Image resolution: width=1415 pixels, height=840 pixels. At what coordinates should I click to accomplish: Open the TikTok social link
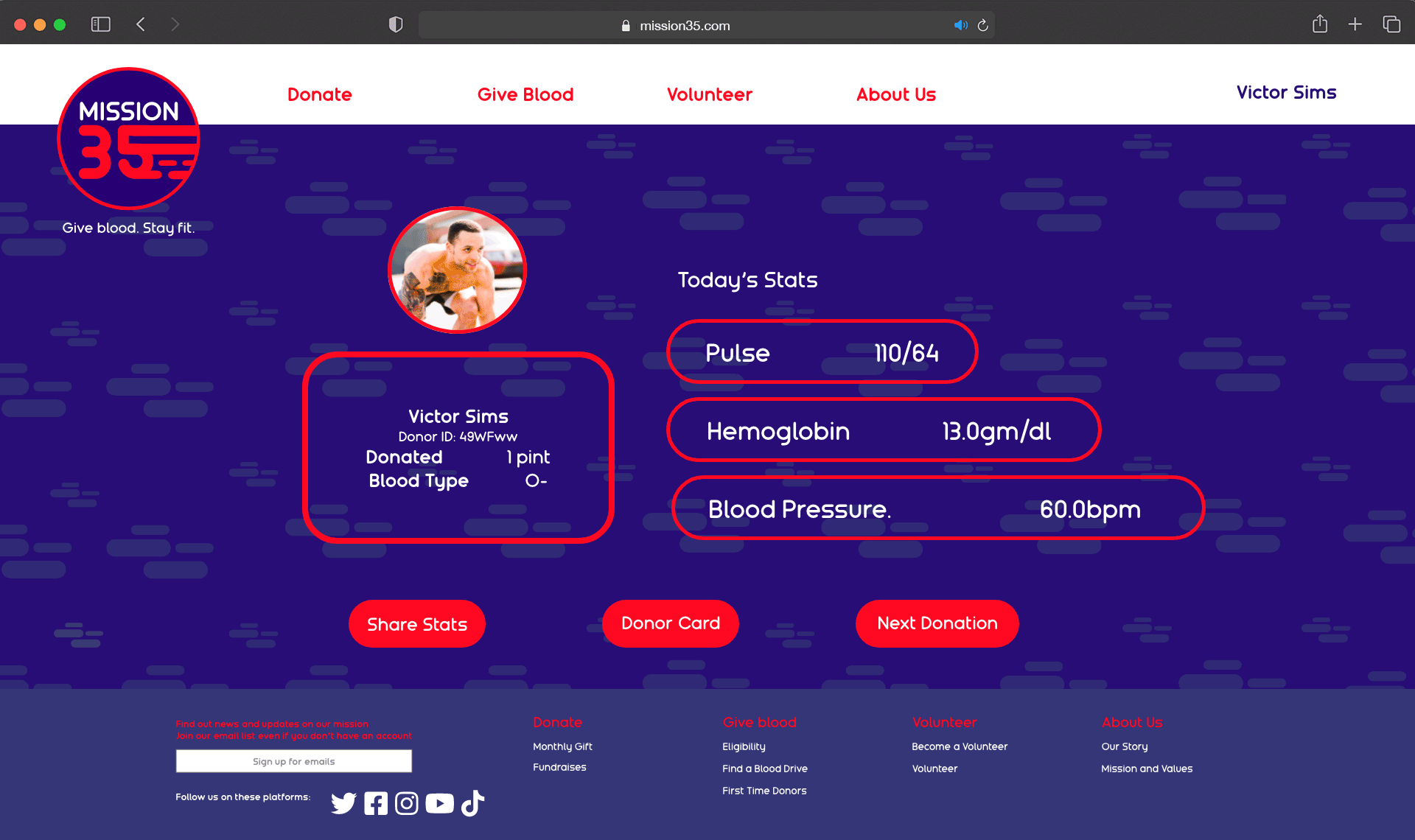472,803
